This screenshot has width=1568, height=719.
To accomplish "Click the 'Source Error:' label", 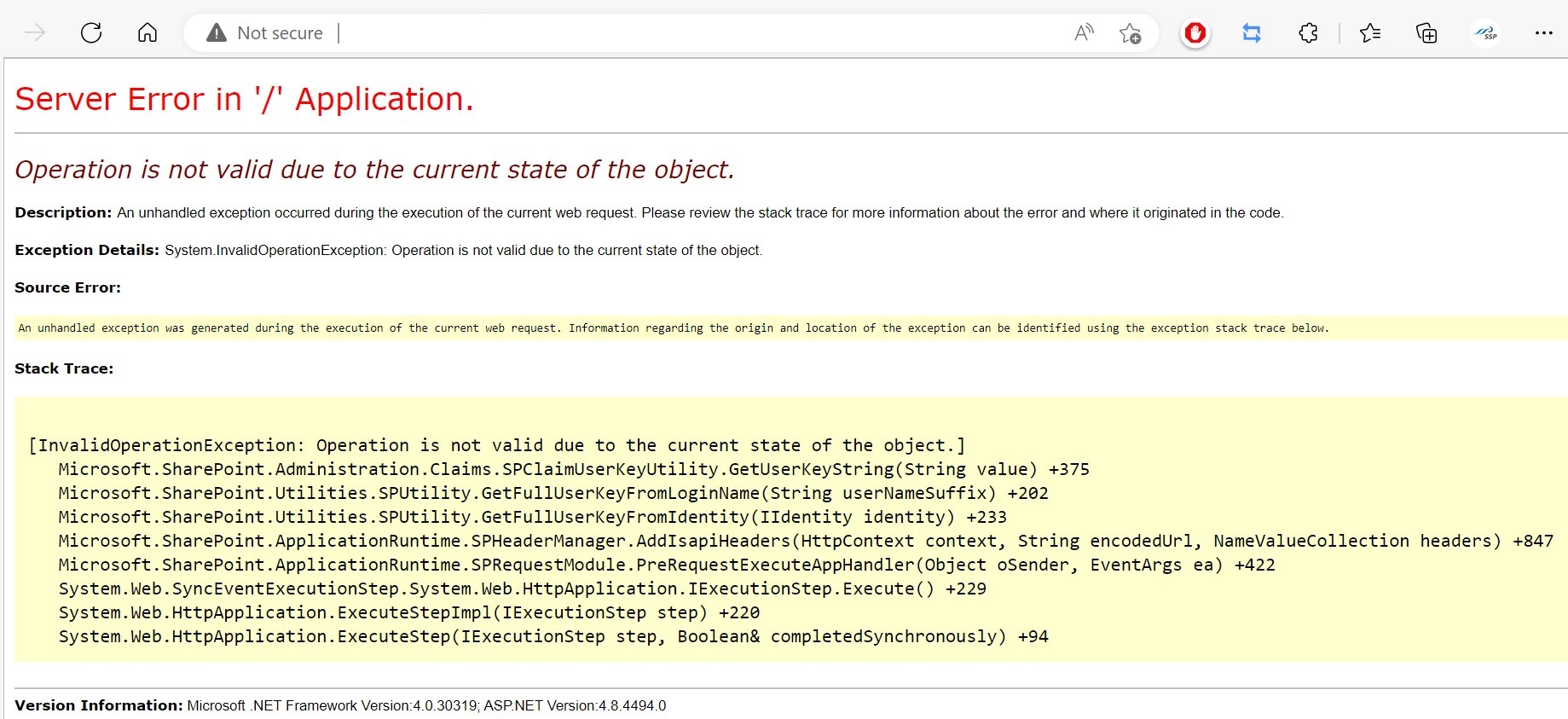I will pyautogui.click(x=67, y=287).
